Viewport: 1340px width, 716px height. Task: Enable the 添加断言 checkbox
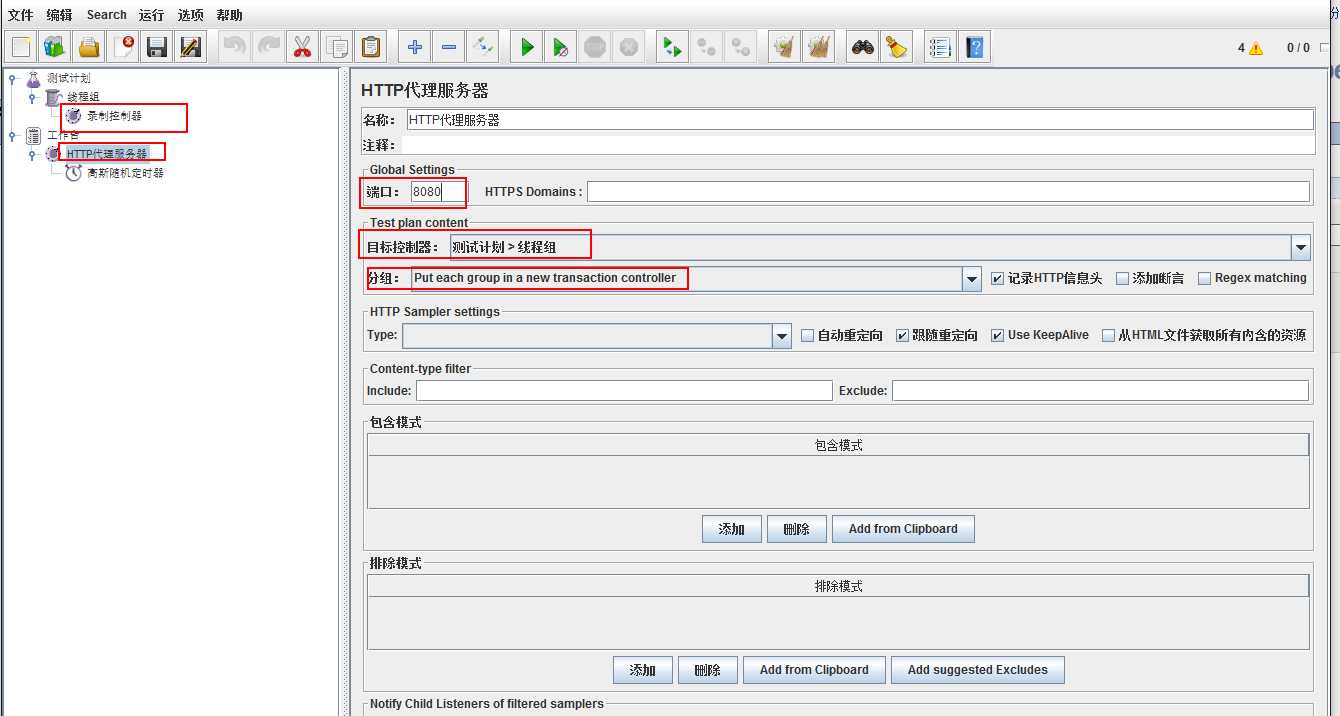[x=1122, y=279]
